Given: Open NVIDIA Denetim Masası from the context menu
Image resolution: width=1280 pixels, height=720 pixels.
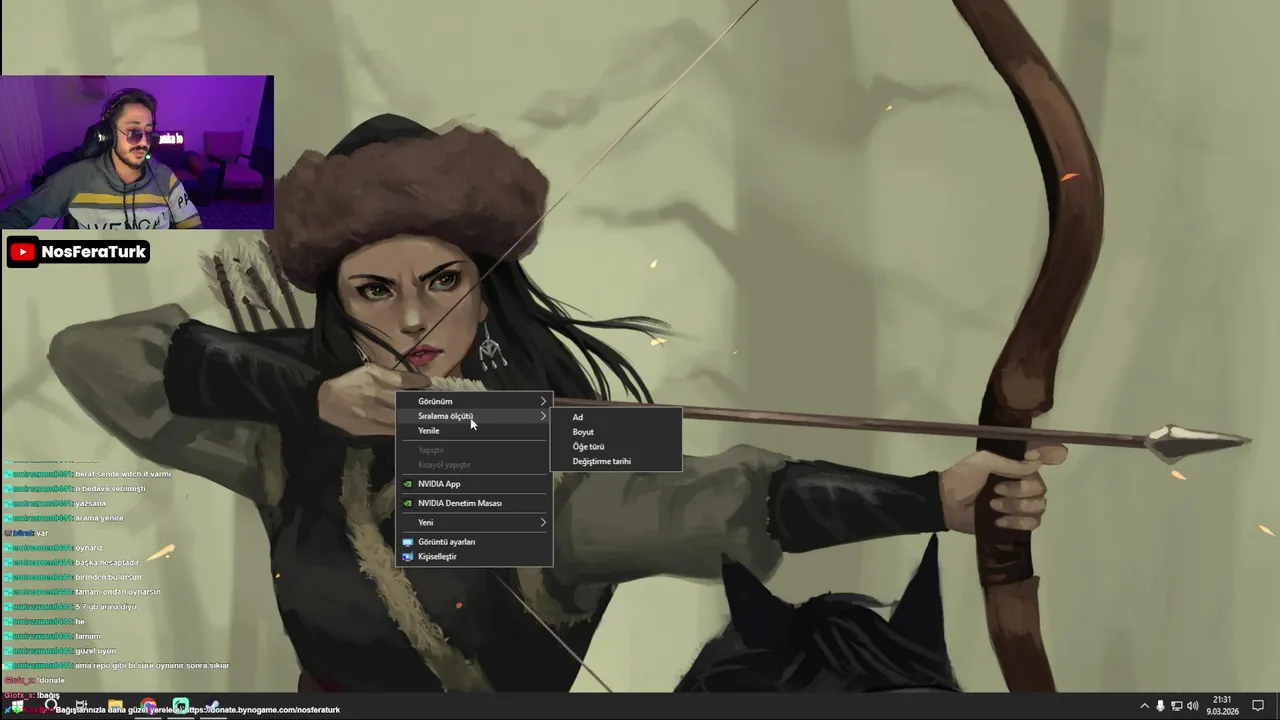Looking at the screenshot, I should pos(474,503).
